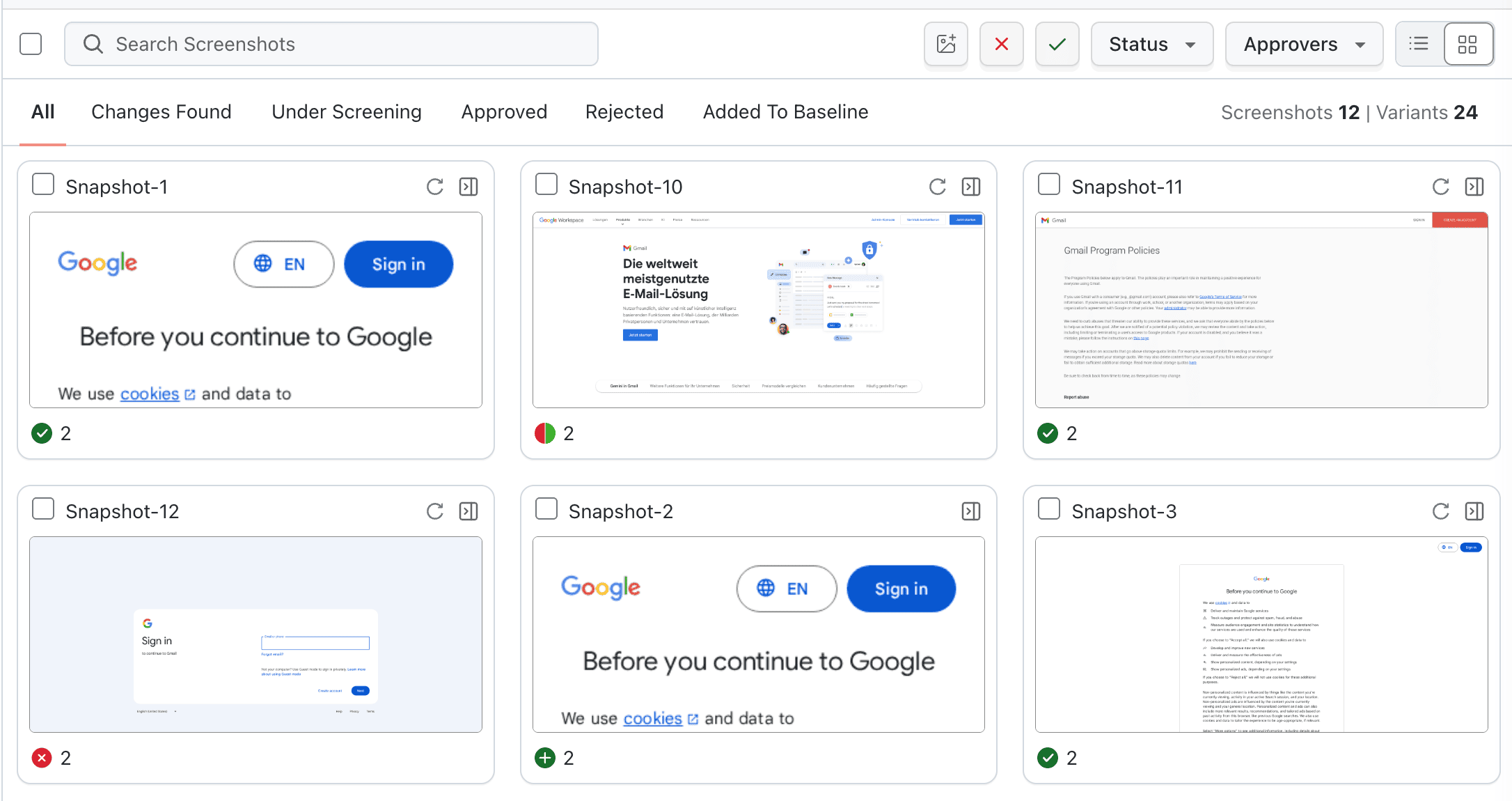1512x801 pixels.
Task: Open the Approvers filter dropdown
Action: (x=1303, y=44)
